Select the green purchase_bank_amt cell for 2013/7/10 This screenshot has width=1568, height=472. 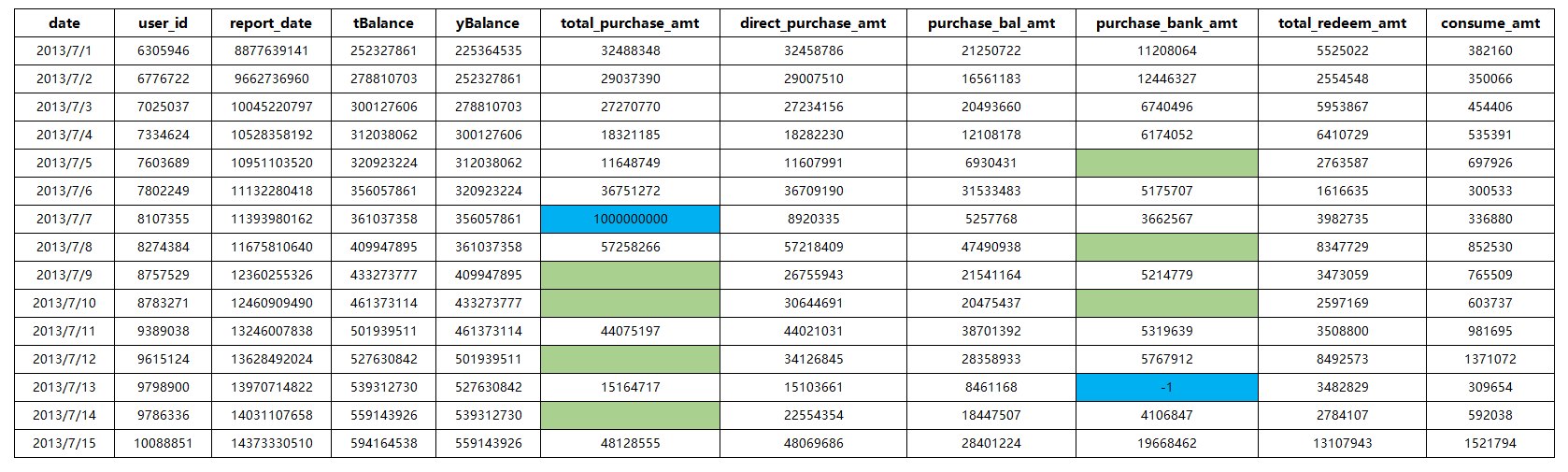[1166, 303]
